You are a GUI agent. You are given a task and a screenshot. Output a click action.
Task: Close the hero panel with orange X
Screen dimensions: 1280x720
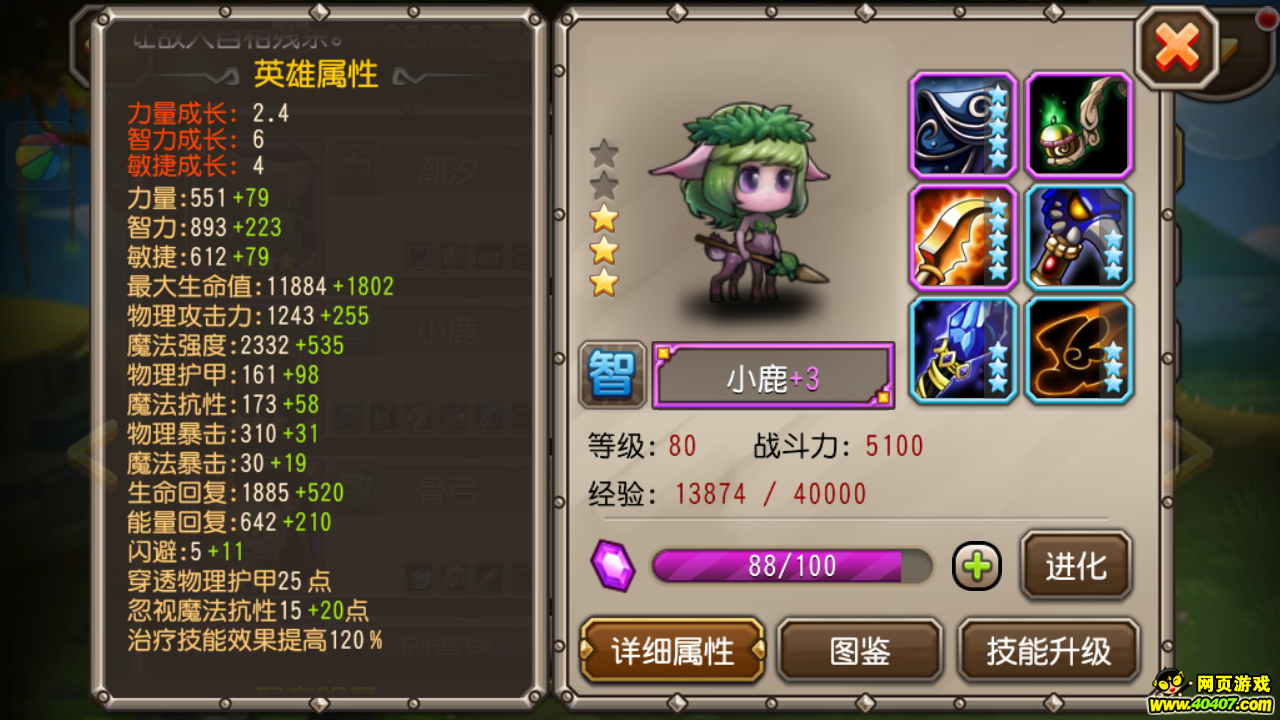(1177, 46)
